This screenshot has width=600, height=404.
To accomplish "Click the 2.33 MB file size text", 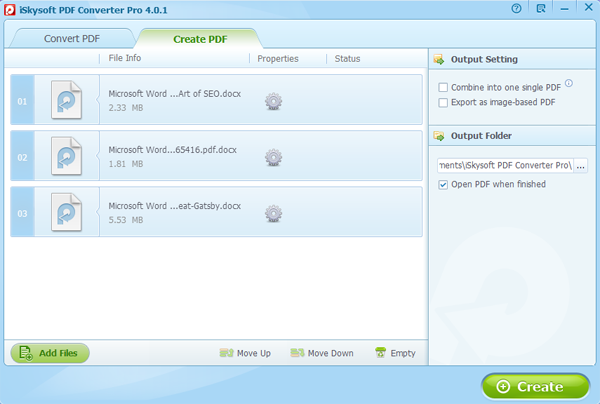I will tap(126, 108).
